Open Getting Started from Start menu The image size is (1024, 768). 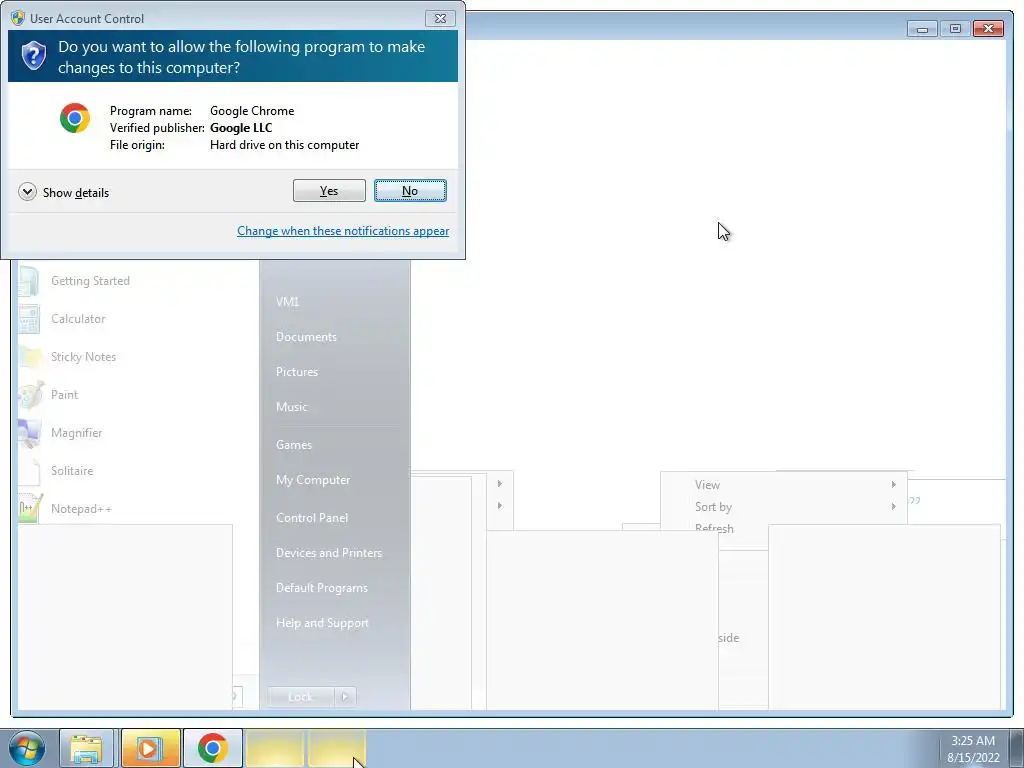click(x=90, y=281)
